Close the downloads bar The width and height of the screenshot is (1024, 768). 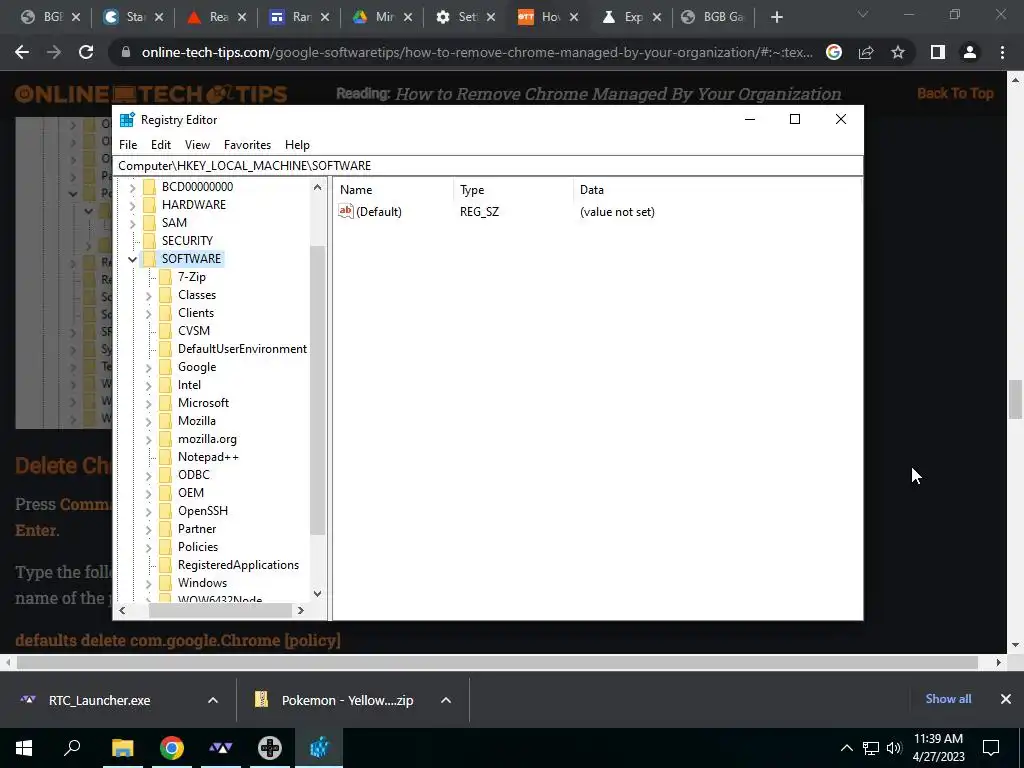tap(1006, 699)
